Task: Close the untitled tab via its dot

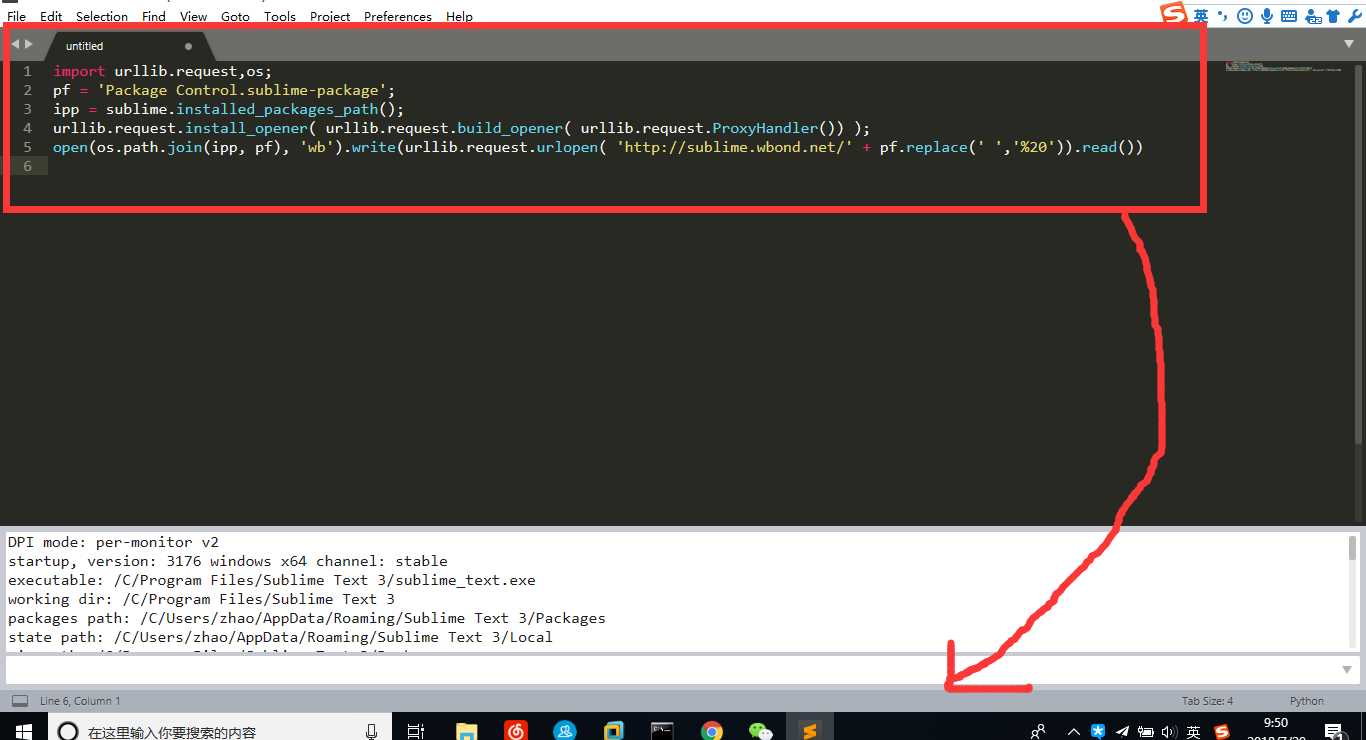Action: pos(188,46)
